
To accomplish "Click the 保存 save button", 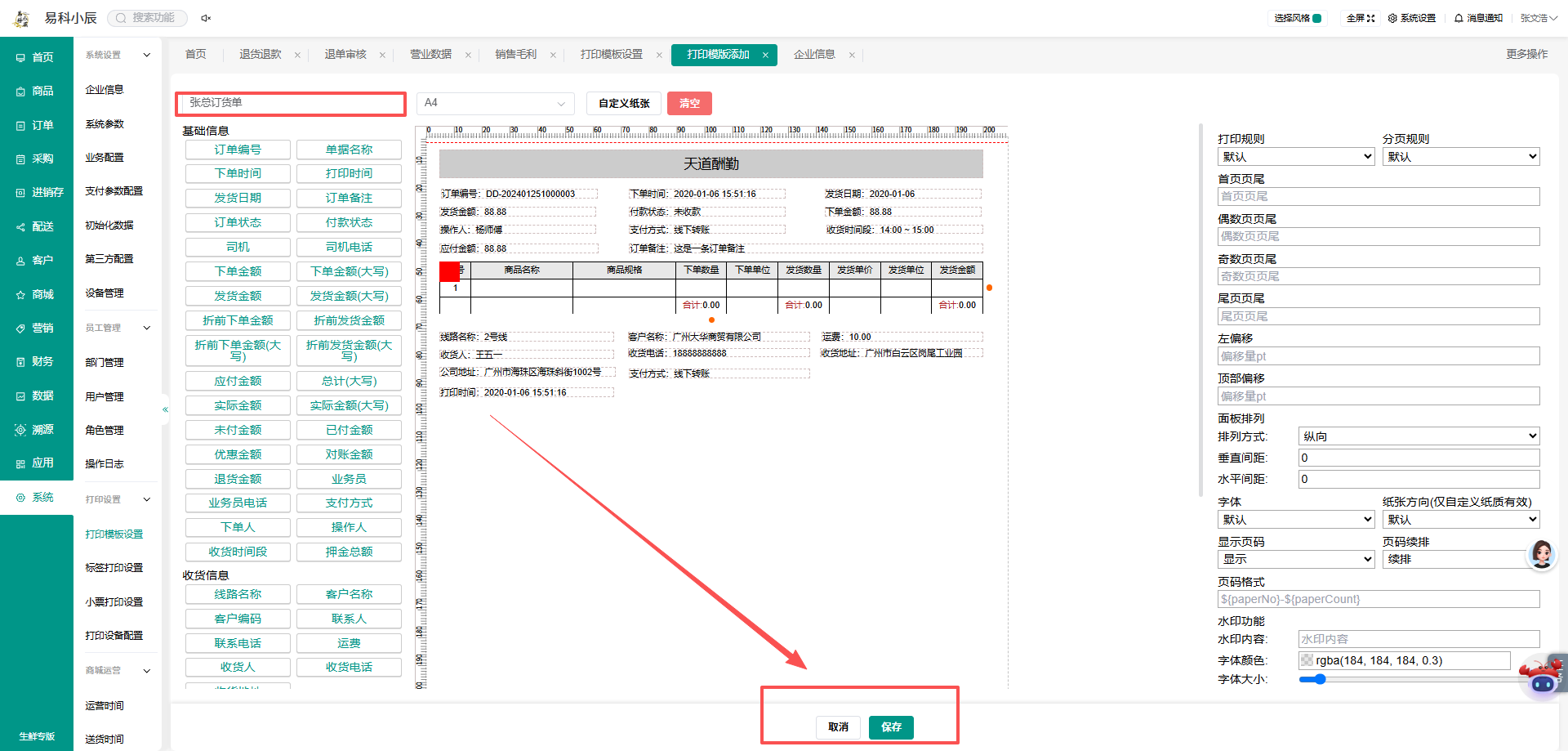I will pyautogui.click(x=891, y=727).
